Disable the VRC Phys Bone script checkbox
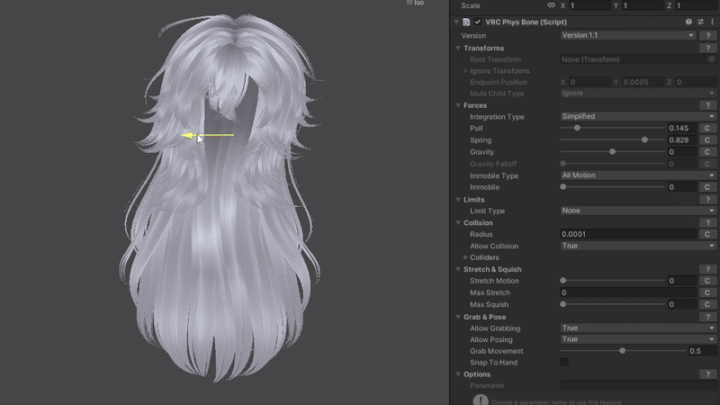The image size is (720, 405). coord(478,22)
